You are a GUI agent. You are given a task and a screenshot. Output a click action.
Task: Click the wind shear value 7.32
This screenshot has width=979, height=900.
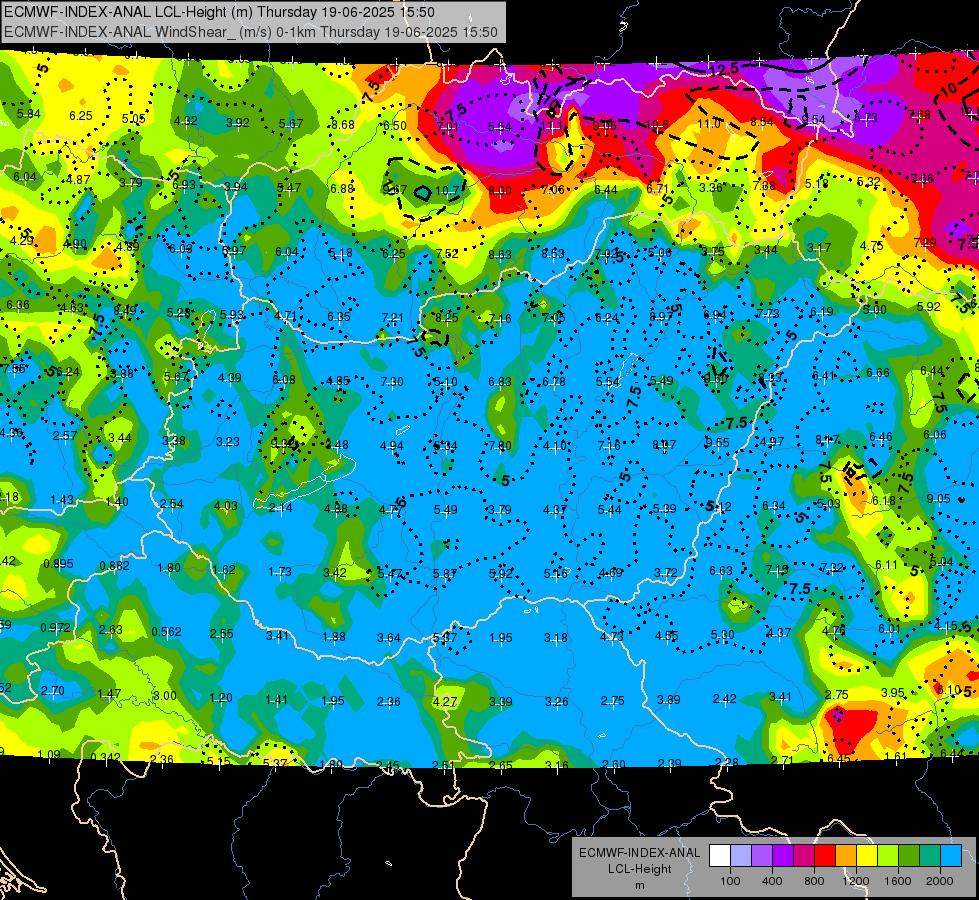tap(832, 567)
